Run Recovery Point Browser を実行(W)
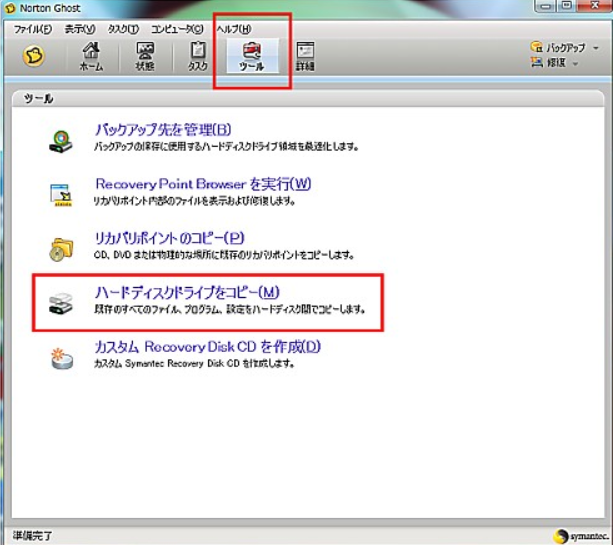The image size is (613, 545). 203,184
